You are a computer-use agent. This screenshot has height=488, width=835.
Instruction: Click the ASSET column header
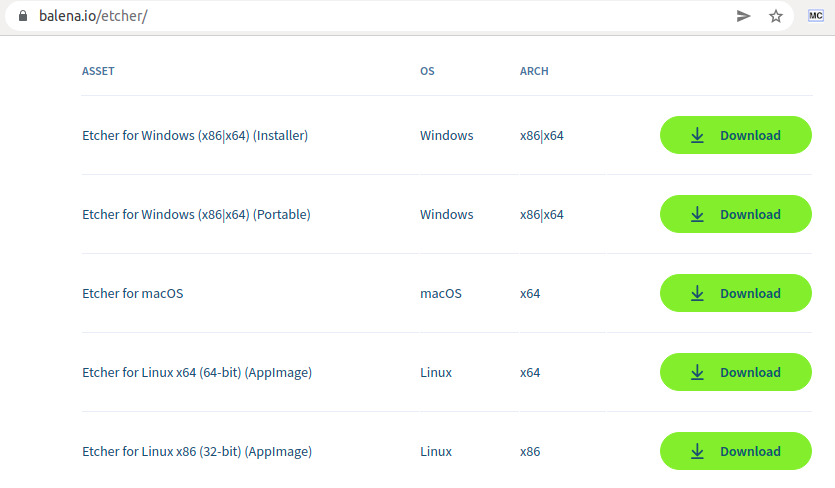(98, 71)
